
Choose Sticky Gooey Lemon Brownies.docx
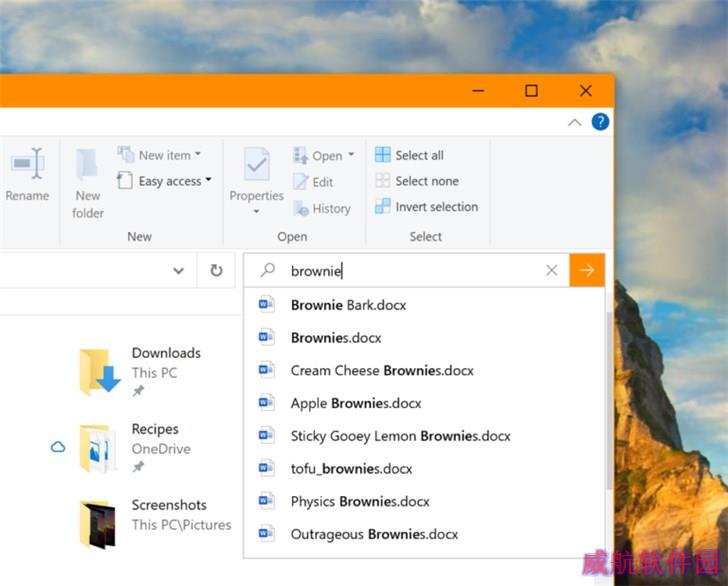[424, 436]
